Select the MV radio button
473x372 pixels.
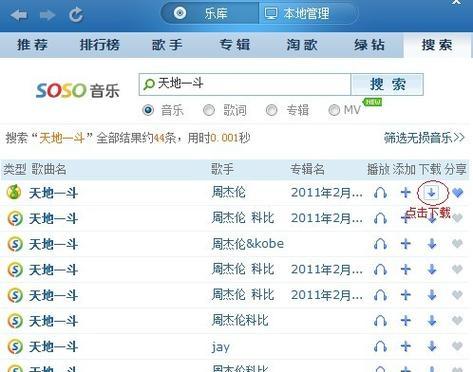coord(334,110)
